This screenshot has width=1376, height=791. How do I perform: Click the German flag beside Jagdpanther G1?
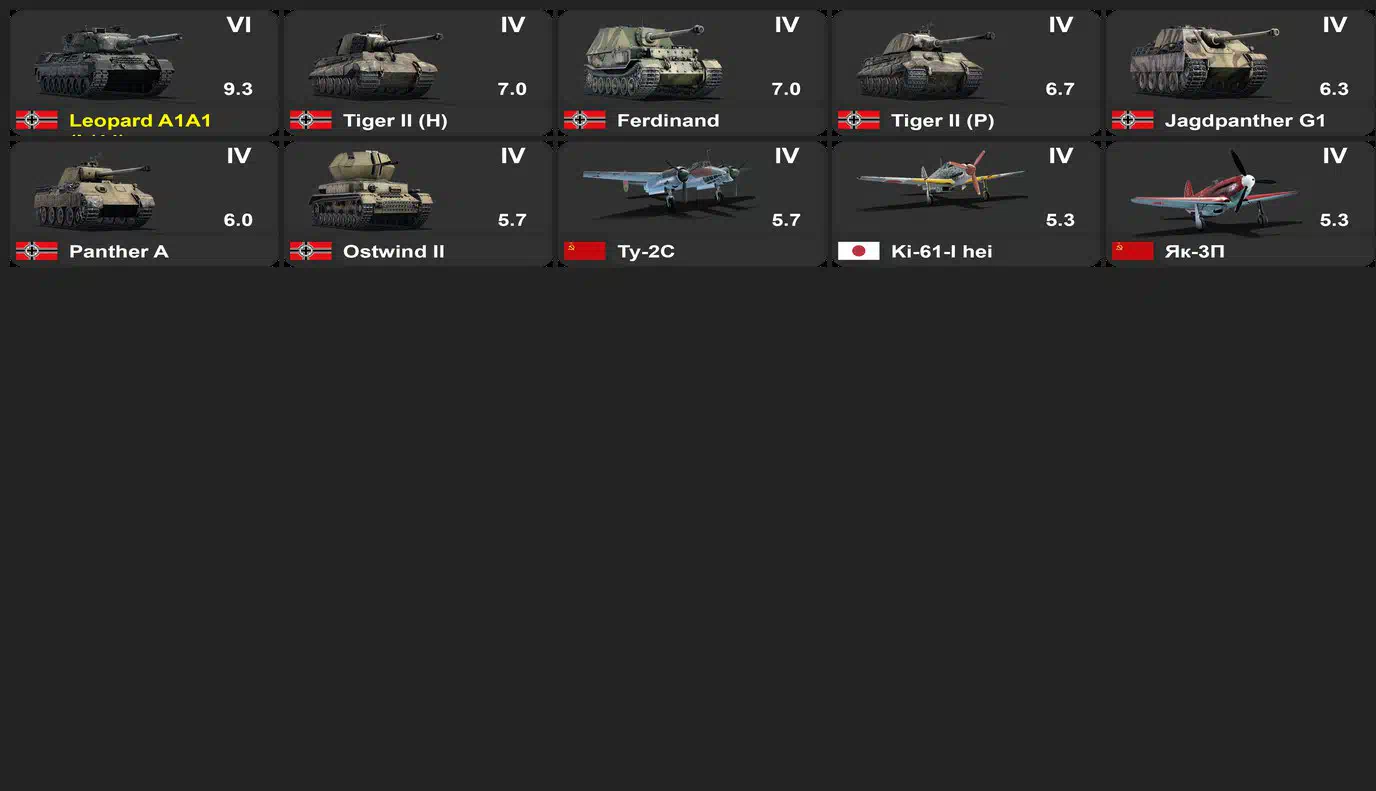[x=1132, y=120]
